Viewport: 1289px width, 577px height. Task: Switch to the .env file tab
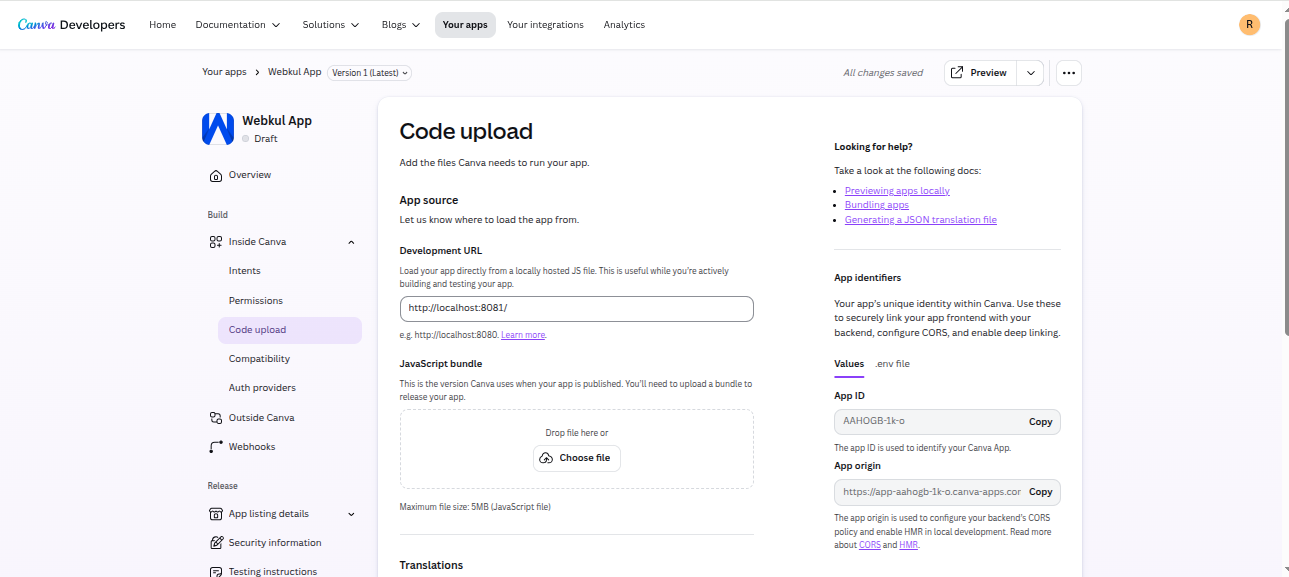click(x=893, y=364)
